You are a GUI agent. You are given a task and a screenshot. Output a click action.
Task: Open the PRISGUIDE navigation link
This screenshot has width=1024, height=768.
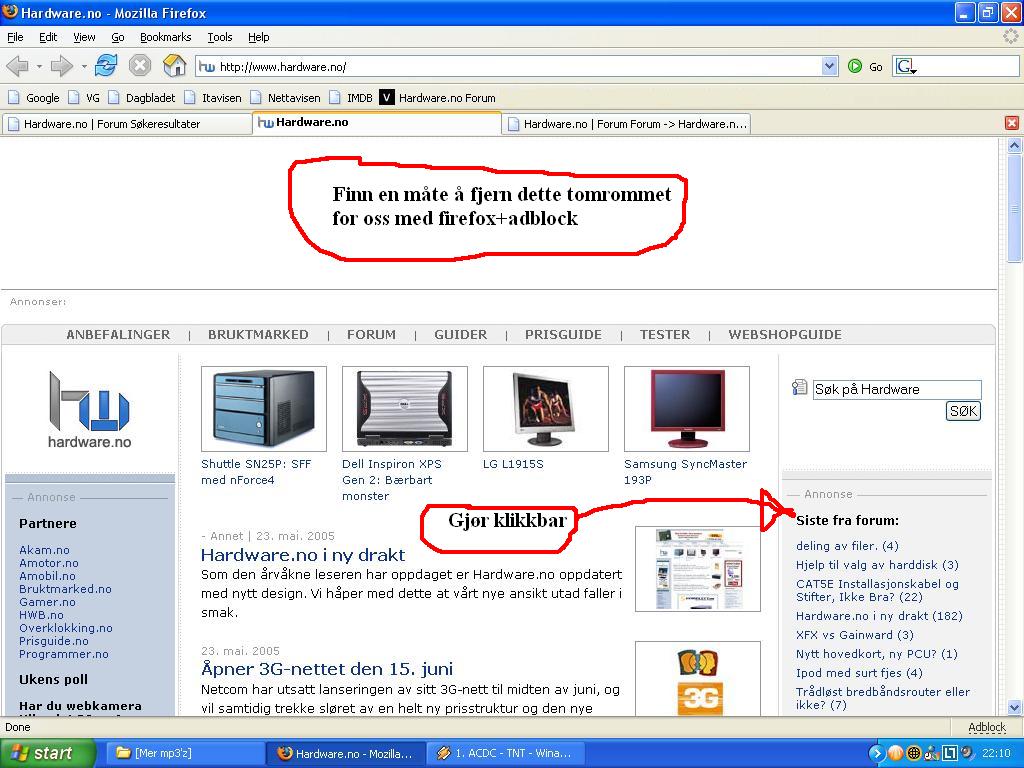(564, 334)
